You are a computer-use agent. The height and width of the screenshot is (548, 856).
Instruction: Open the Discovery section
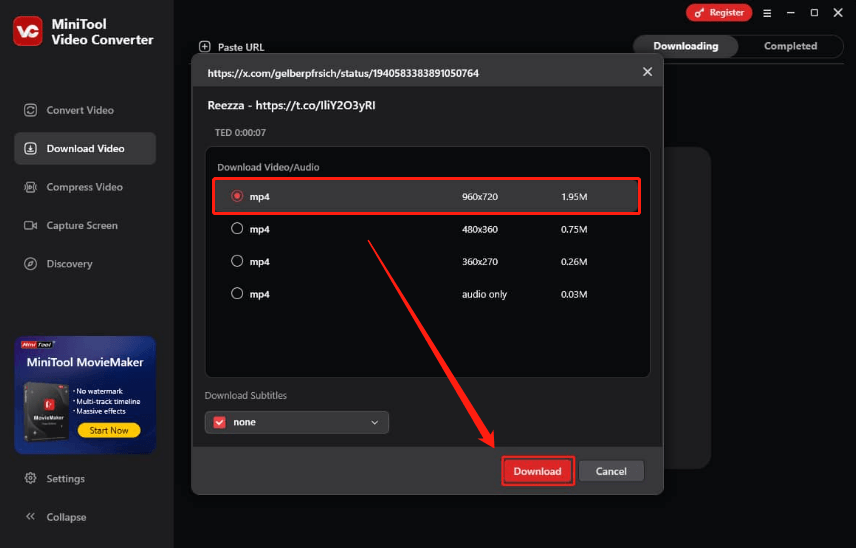pos(85,264)
